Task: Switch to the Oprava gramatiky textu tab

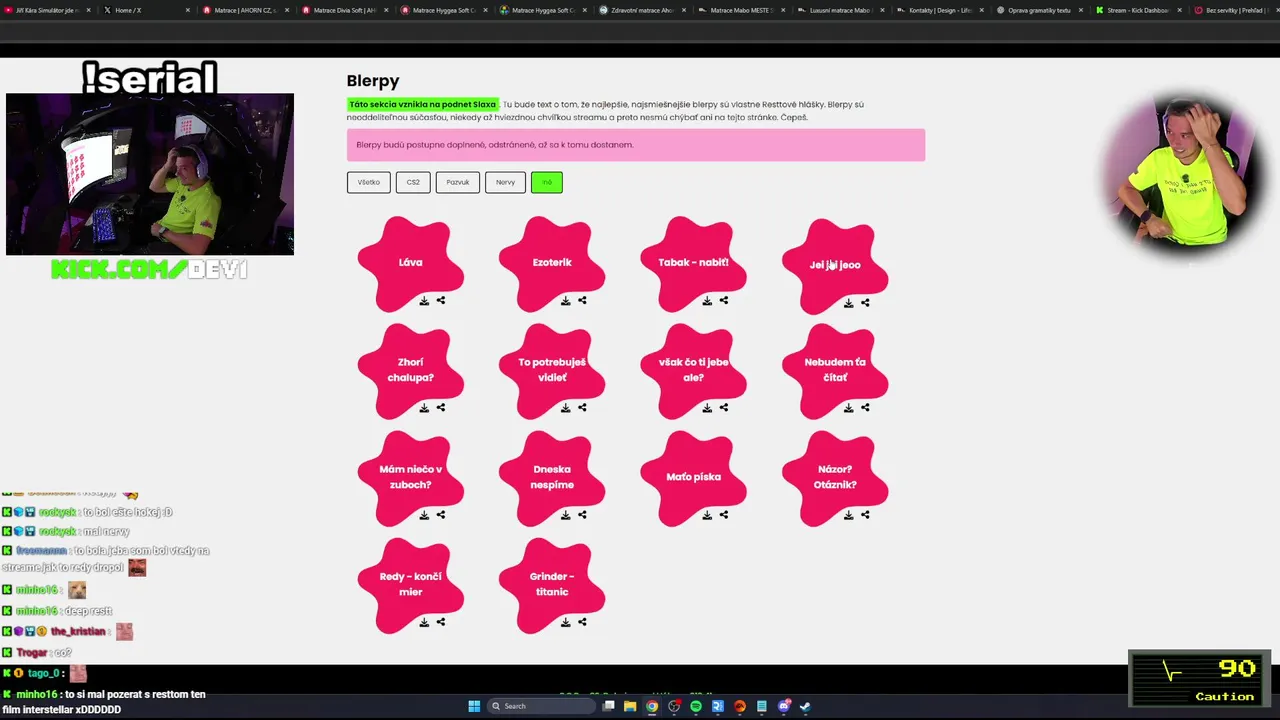Action: (x=1038, y=10)
